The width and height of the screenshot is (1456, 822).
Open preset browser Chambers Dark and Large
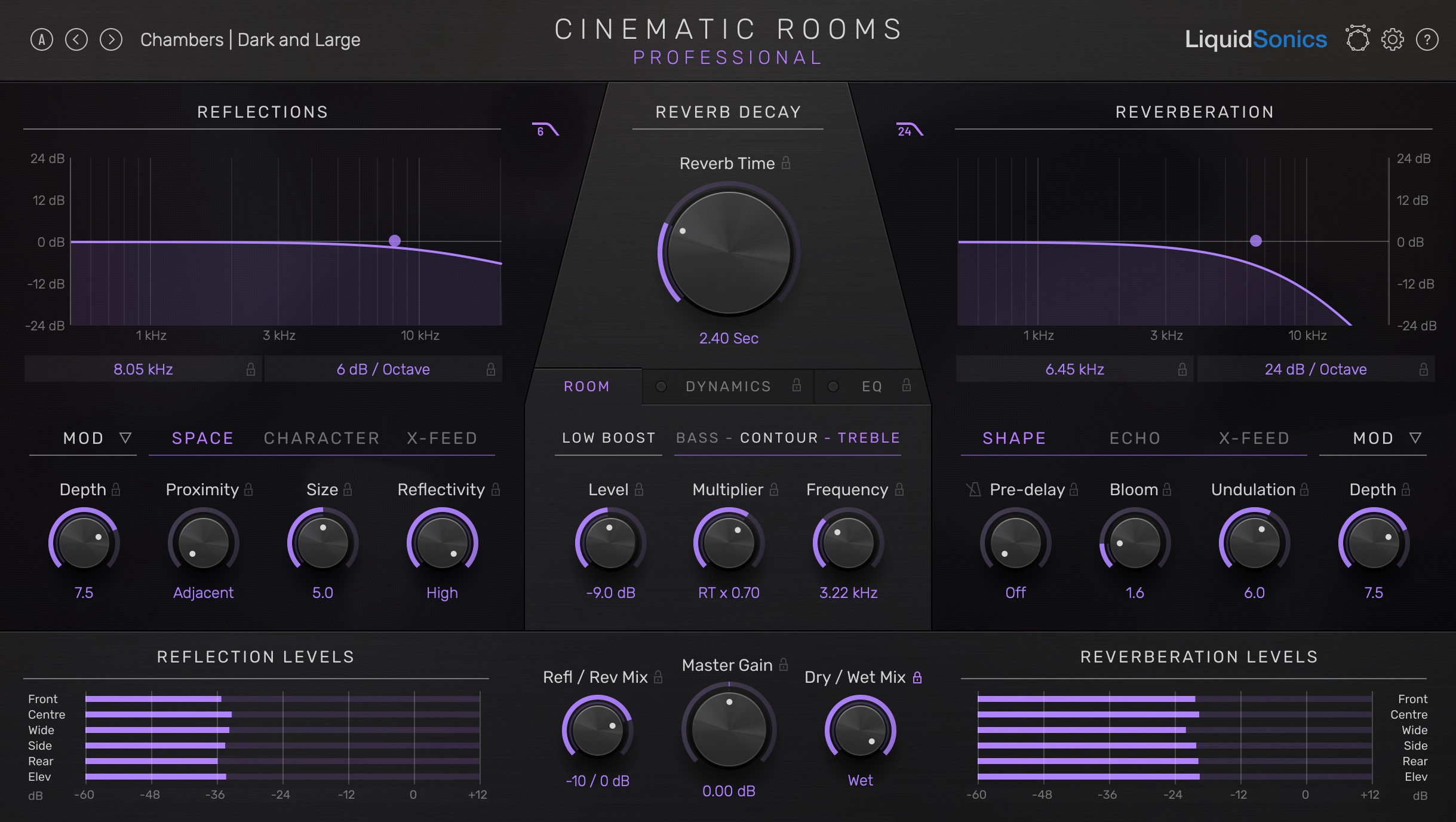click(250, 40)
